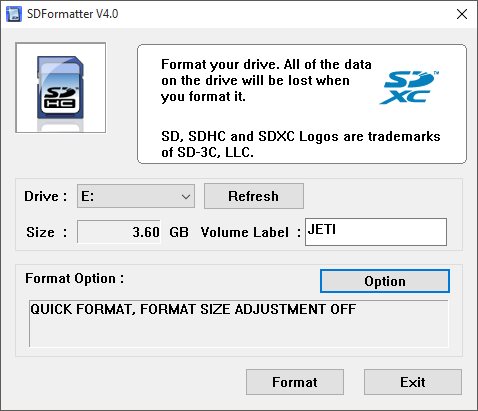Viewport: 478px width, 411px height.
Task: Edit the Volume Label field JETI
Action: [x=376, y=232]
